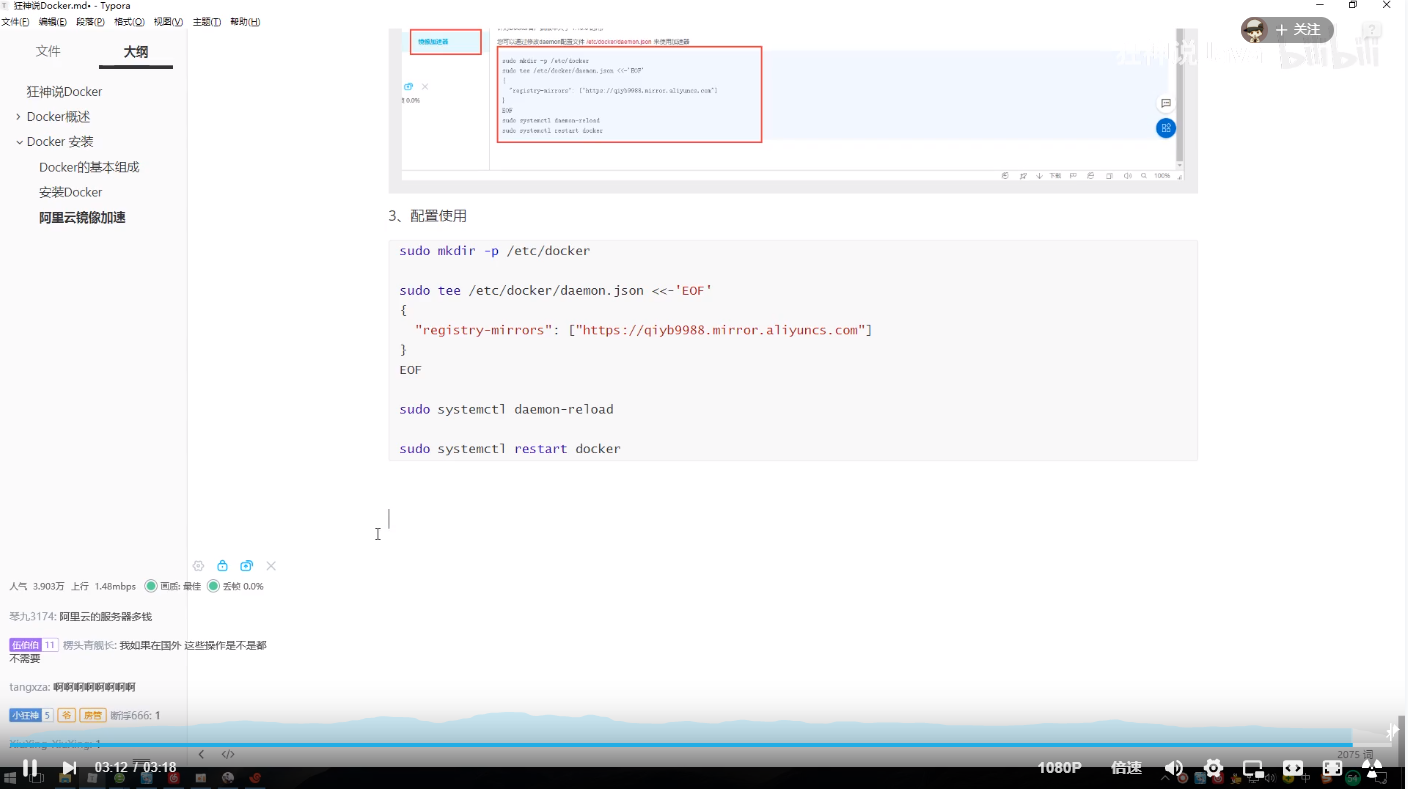
Task: Click the sudo mkdir code line
Action: [x=494, y=251]
